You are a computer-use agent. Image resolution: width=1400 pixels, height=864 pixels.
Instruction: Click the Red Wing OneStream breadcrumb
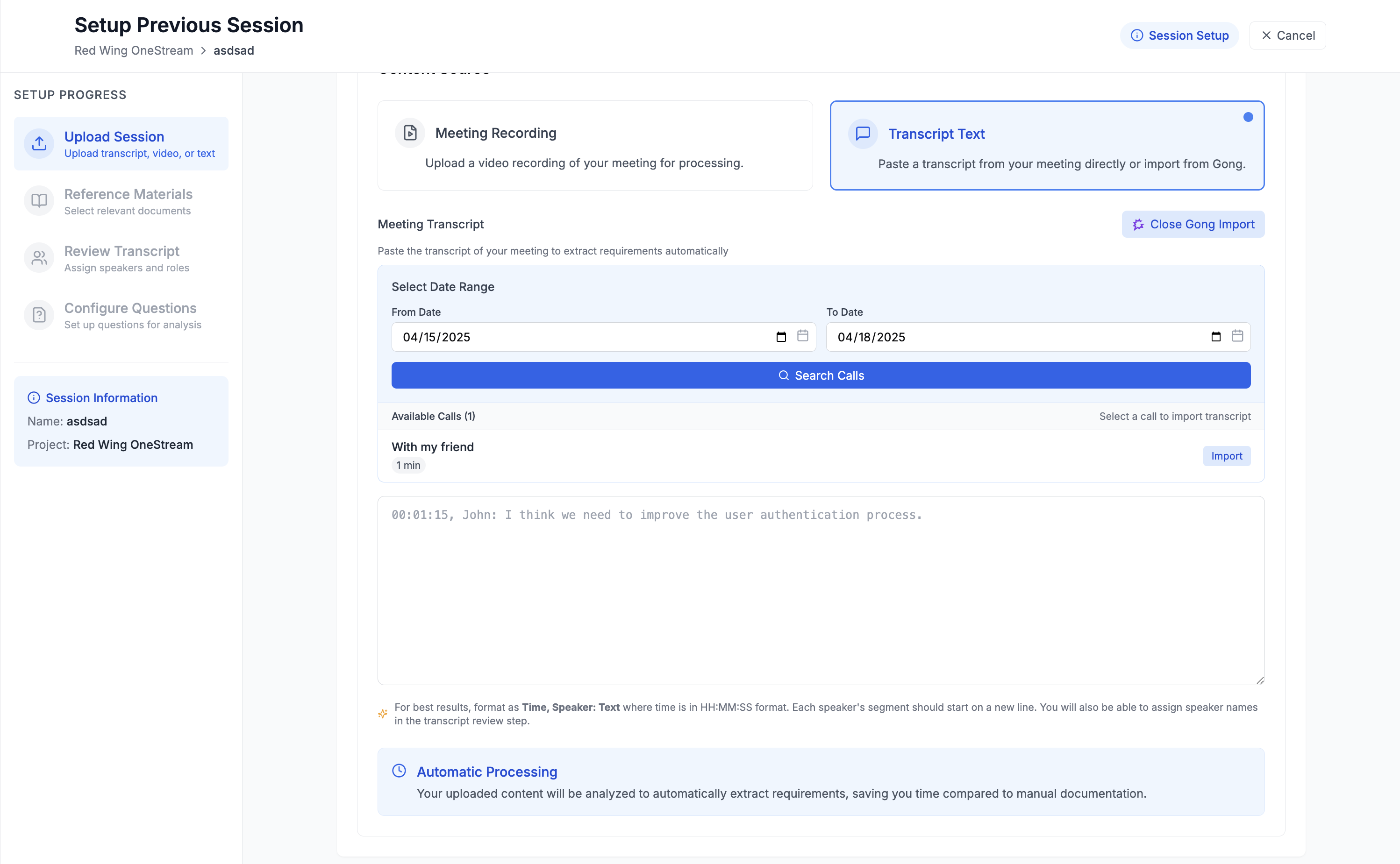[134, 50]
